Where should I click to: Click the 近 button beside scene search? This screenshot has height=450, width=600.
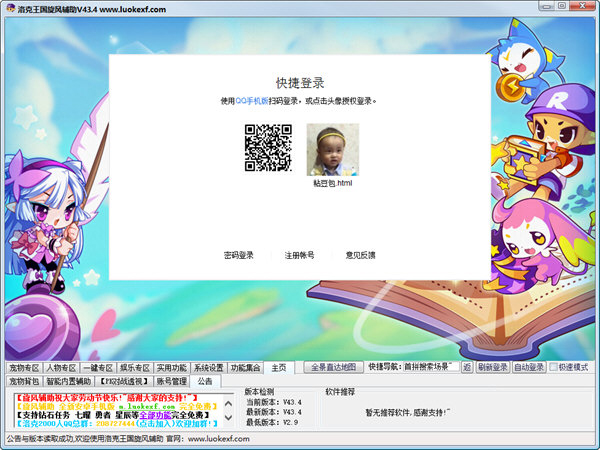pyautogui.click(x=466, y=367)
